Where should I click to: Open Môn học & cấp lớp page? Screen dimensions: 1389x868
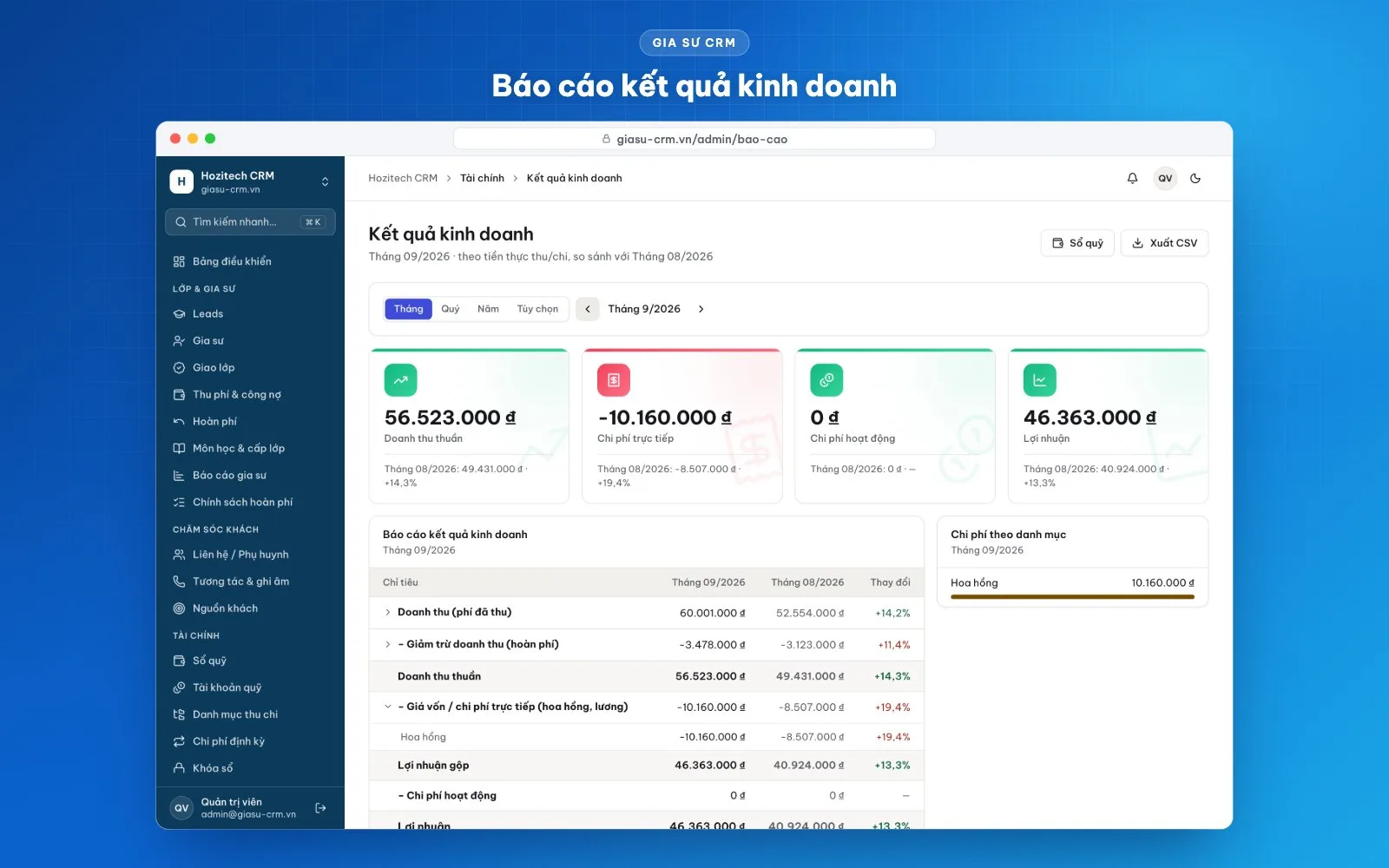tap(250, 449)
